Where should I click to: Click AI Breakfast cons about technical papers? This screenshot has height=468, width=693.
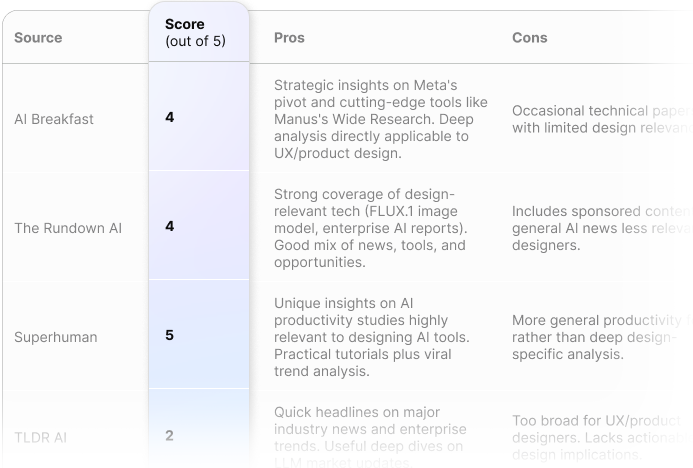tap(602, 119)
